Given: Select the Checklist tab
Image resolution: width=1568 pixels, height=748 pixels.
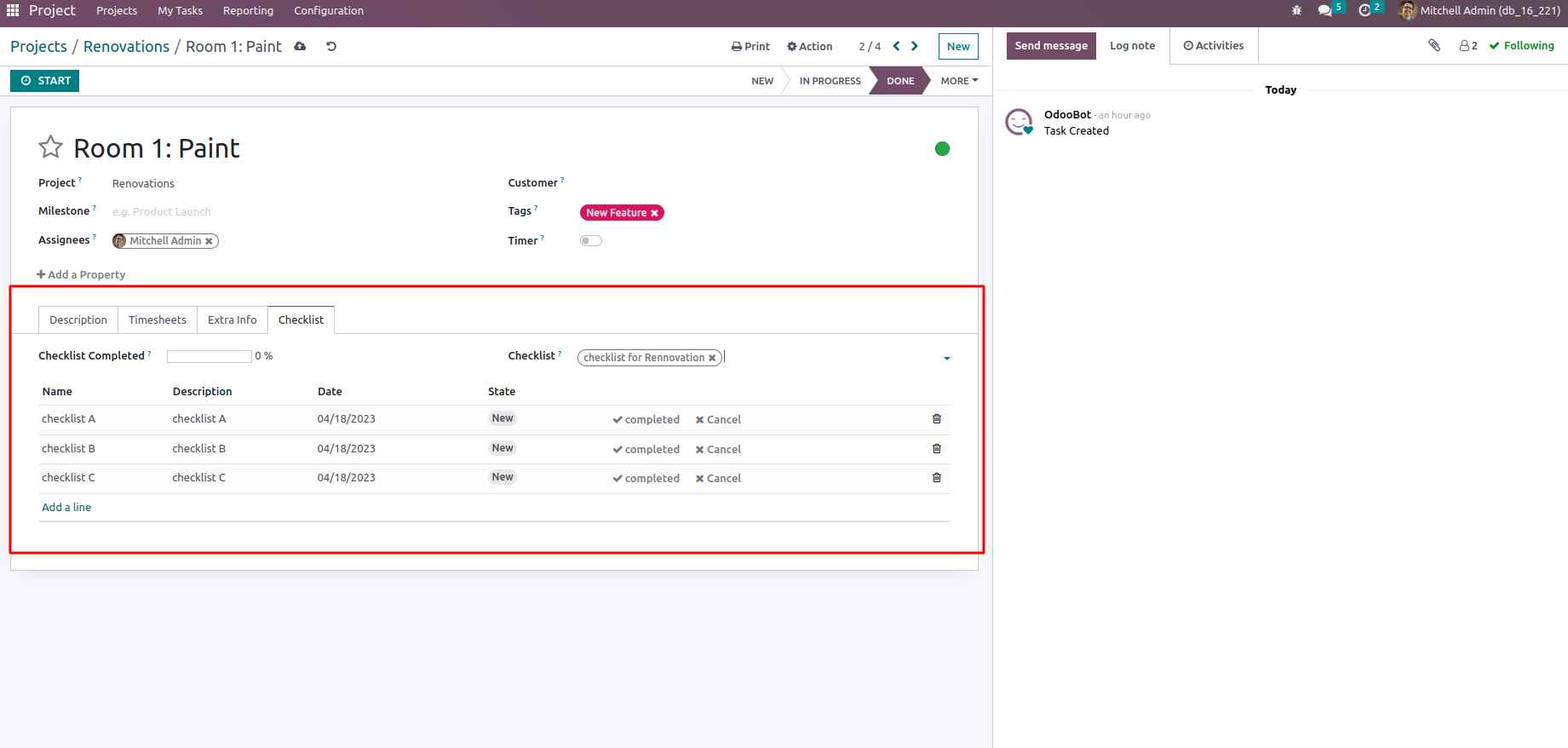Looking at the screenshot, I should [x=301, y=320].
